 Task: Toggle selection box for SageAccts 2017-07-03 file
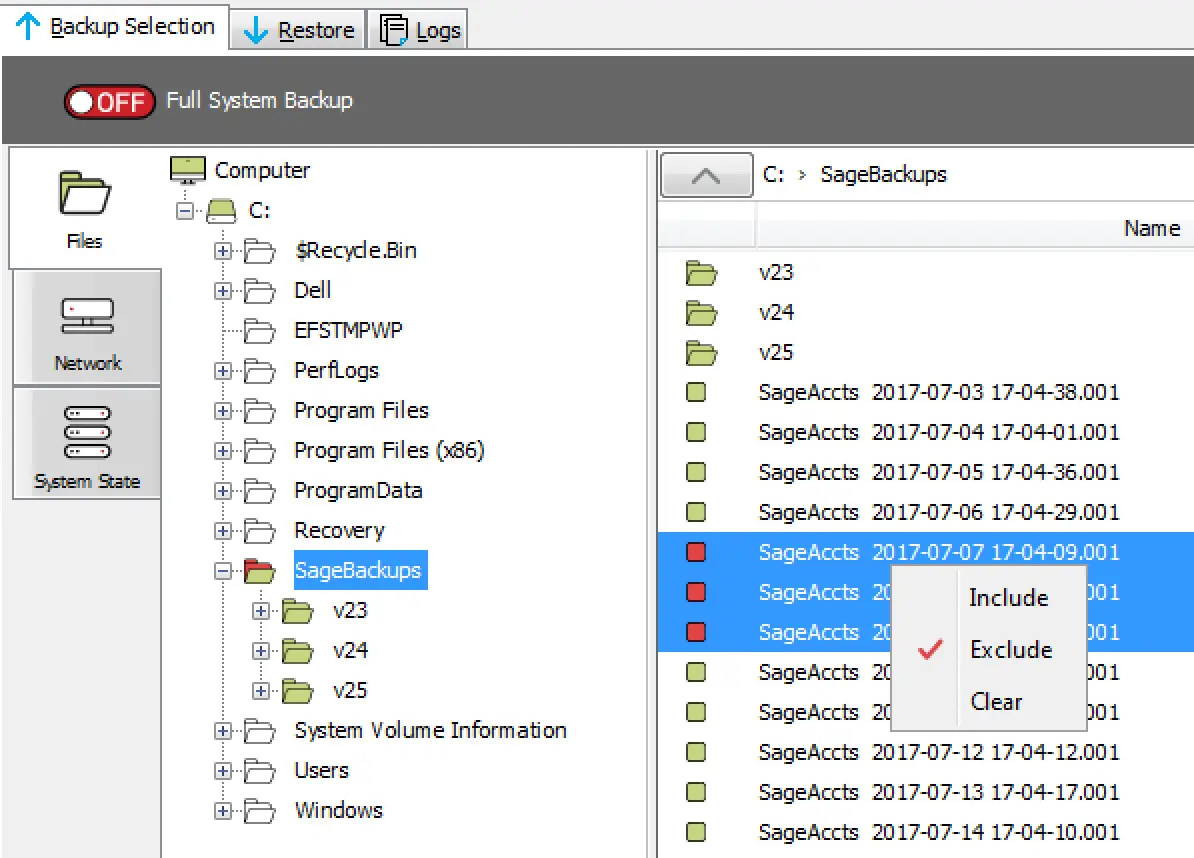click(x=696, y=392)
